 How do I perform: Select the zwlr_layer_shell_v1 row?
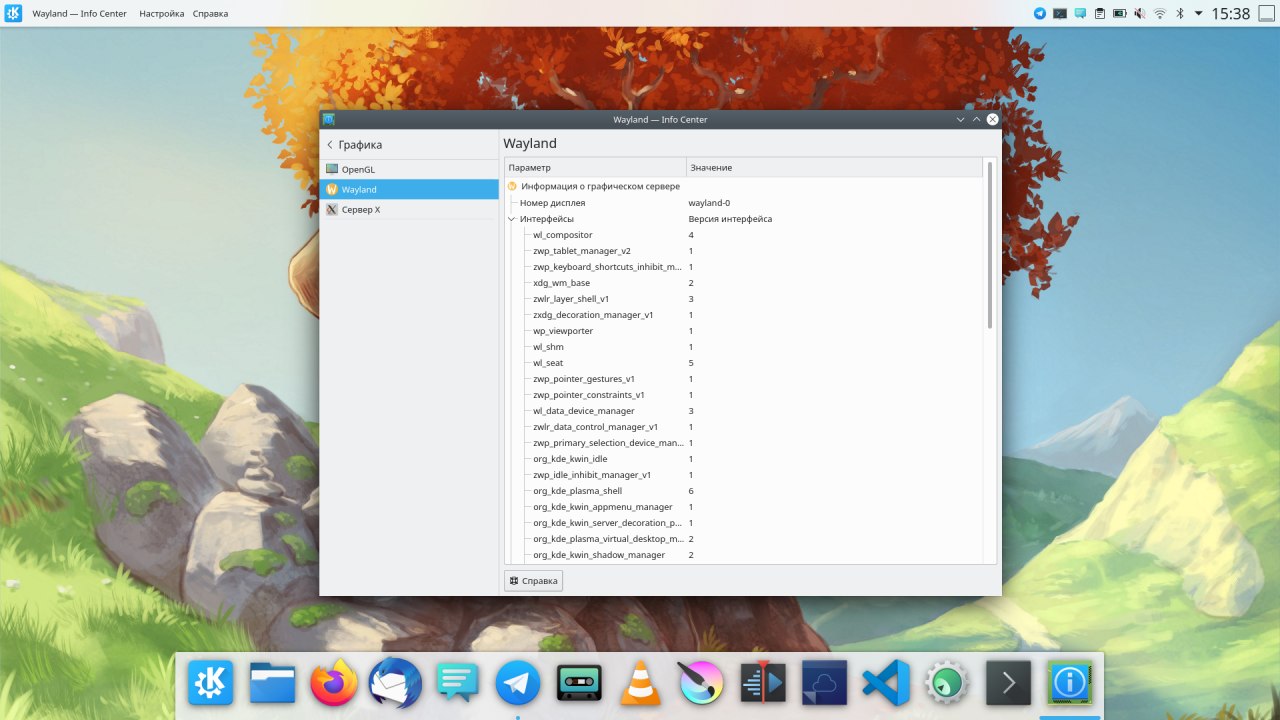pyautogui.click(x=744, y=299)
